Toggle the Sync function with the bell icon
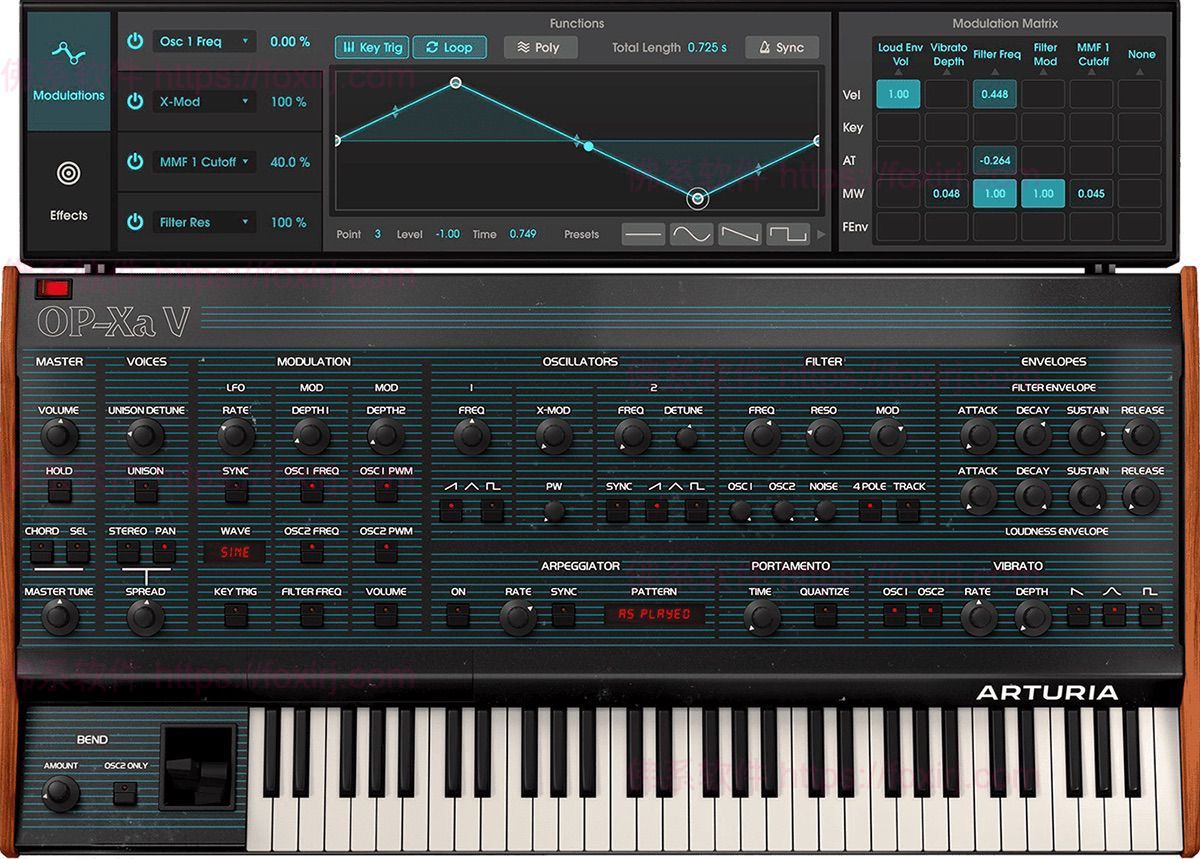Image resolution: width=1200 pixels, height=859 pixels. [x=783, y=46]
